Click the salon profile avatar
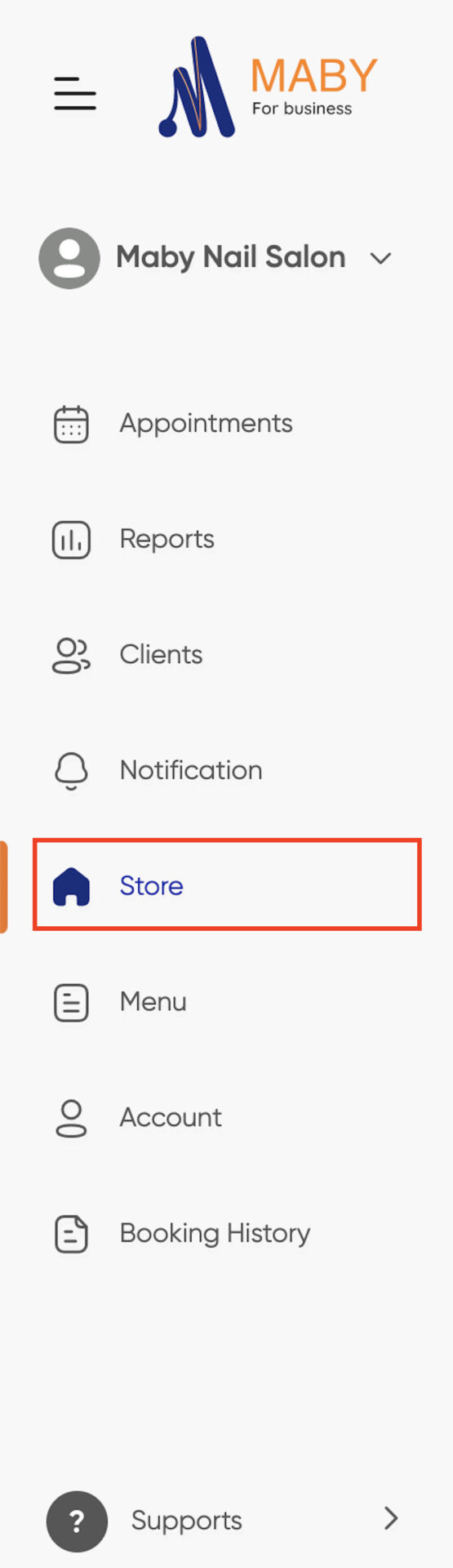Screen dimensions: 453x1568 coord(69,258)
